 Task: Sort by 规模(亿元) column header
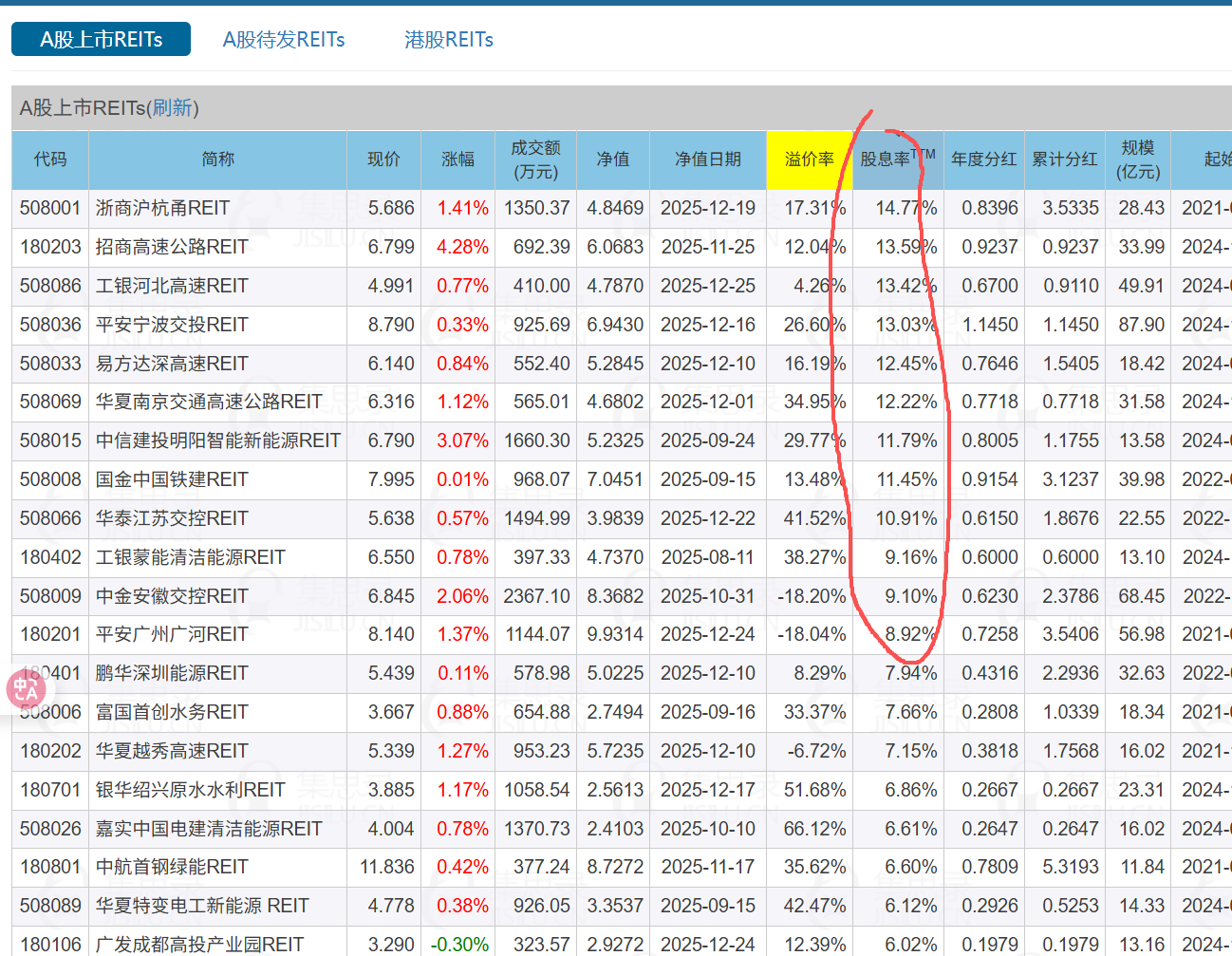pyautogui.click(x=1137, y=159)
